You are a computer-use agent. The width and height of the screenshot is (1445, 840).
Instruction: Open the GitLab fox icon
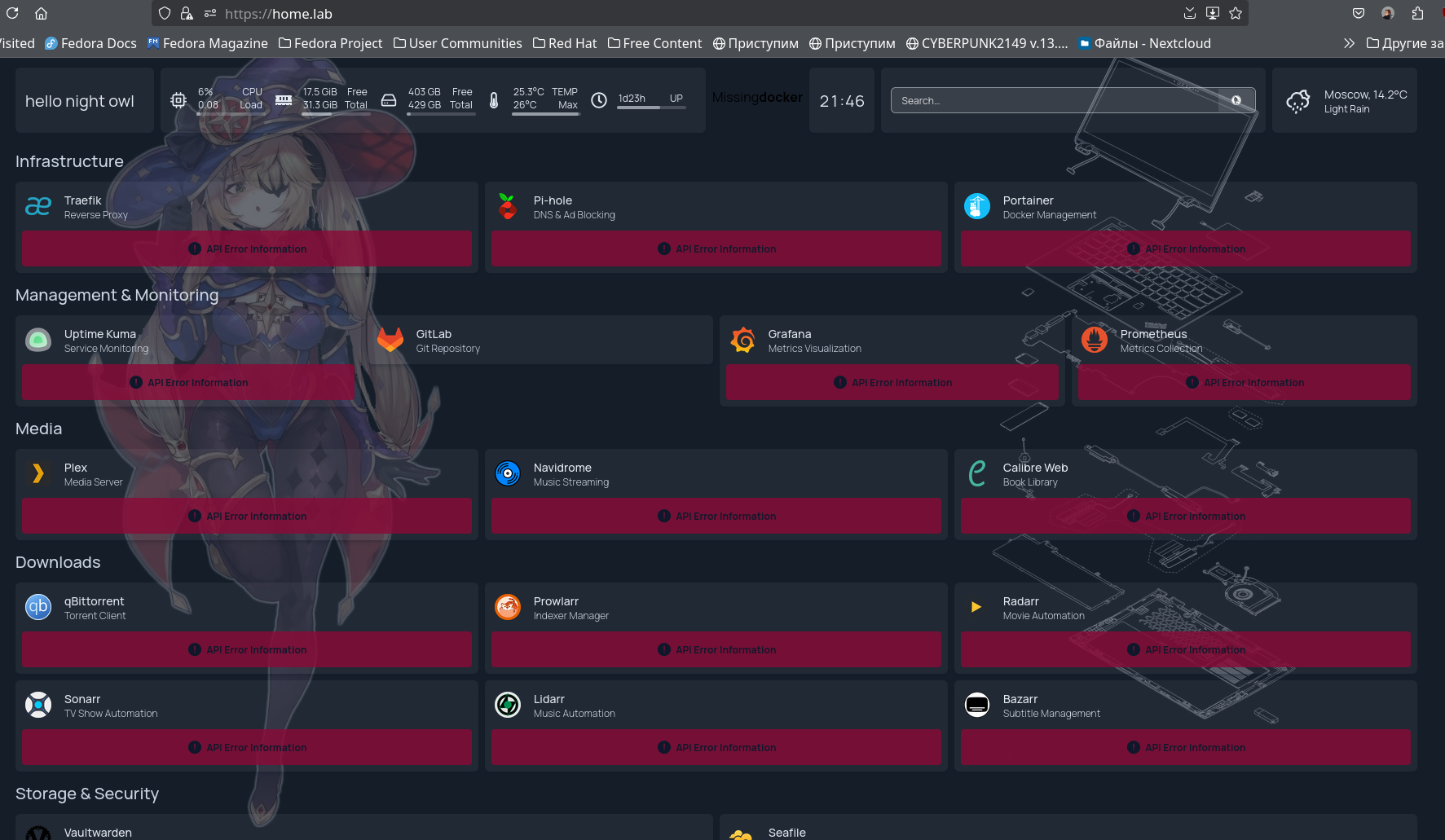390,341
